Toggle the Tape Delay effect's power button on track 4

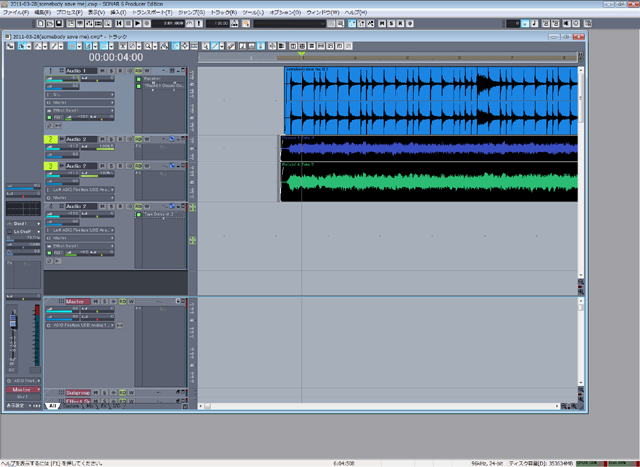click(139, 214)
